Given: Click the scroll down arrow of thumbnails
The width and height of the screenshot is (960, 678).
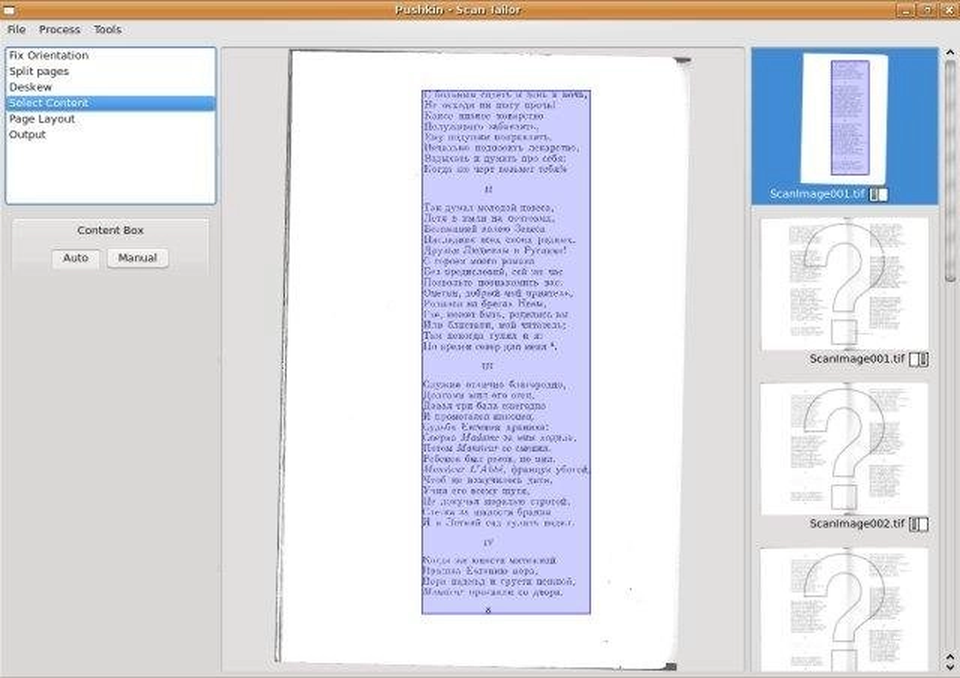Looking at the screenshot, I should pos(950,666).
